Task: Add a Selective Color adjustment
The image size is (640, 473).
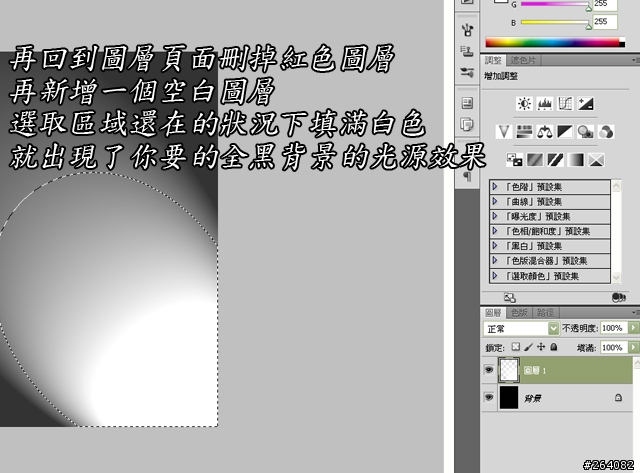Action: (596, 160)
